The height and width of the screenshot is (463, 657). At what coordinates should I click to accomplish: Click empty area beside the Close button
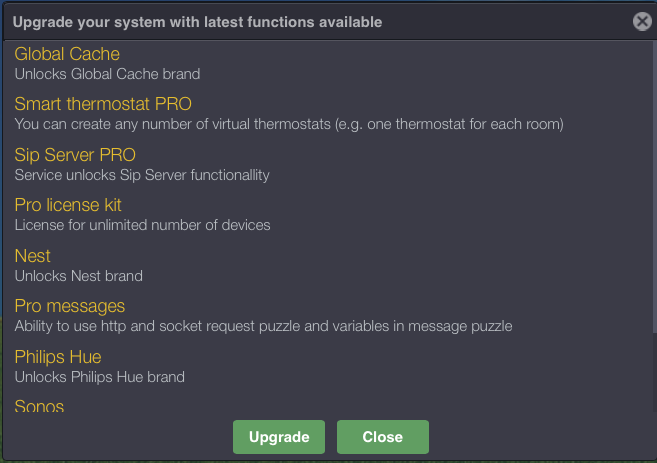[x=540, y=437]
